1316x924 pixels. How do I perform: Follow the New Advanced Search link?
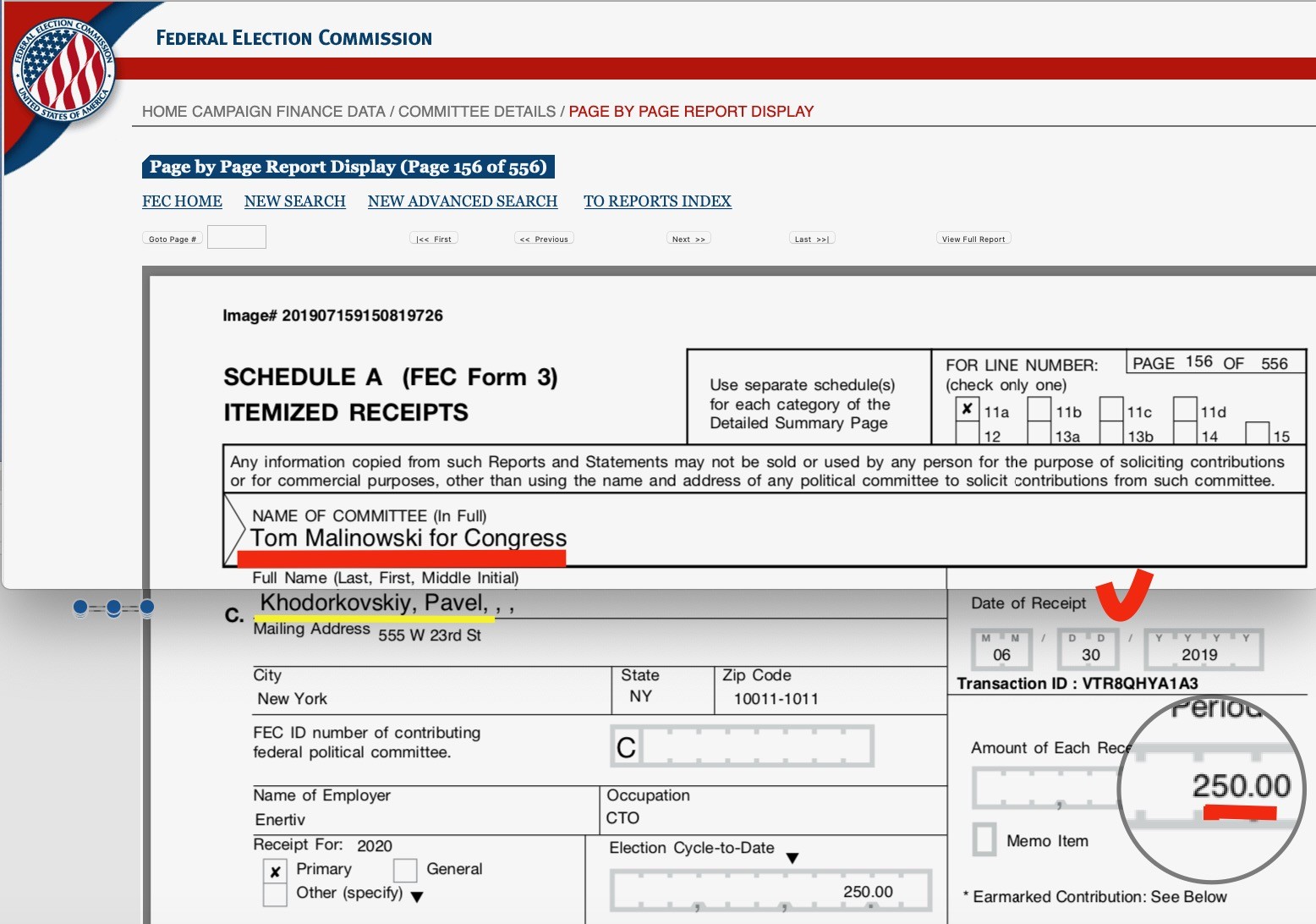[463, 201]
